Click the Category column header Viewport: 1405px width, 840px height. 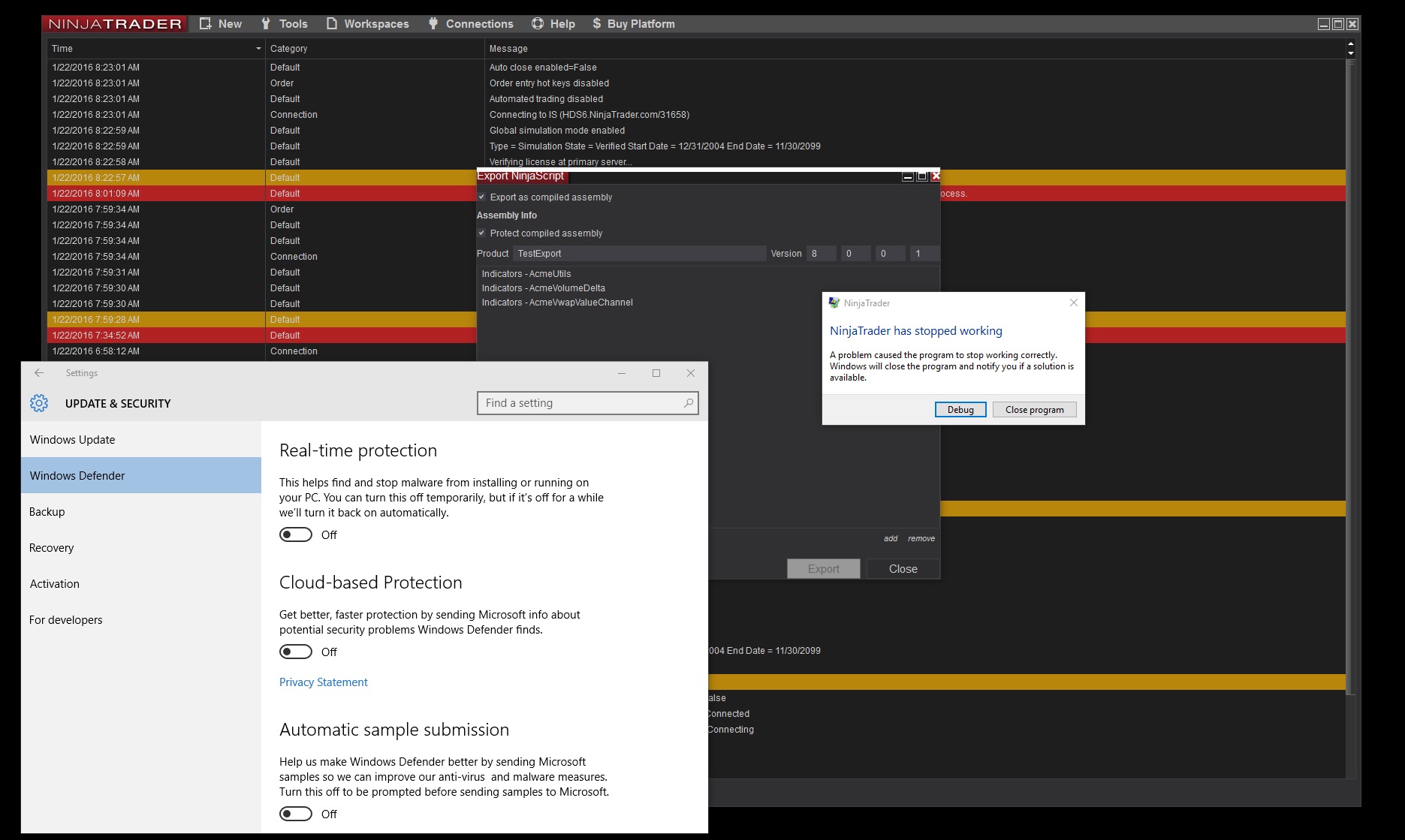(375, 49)
